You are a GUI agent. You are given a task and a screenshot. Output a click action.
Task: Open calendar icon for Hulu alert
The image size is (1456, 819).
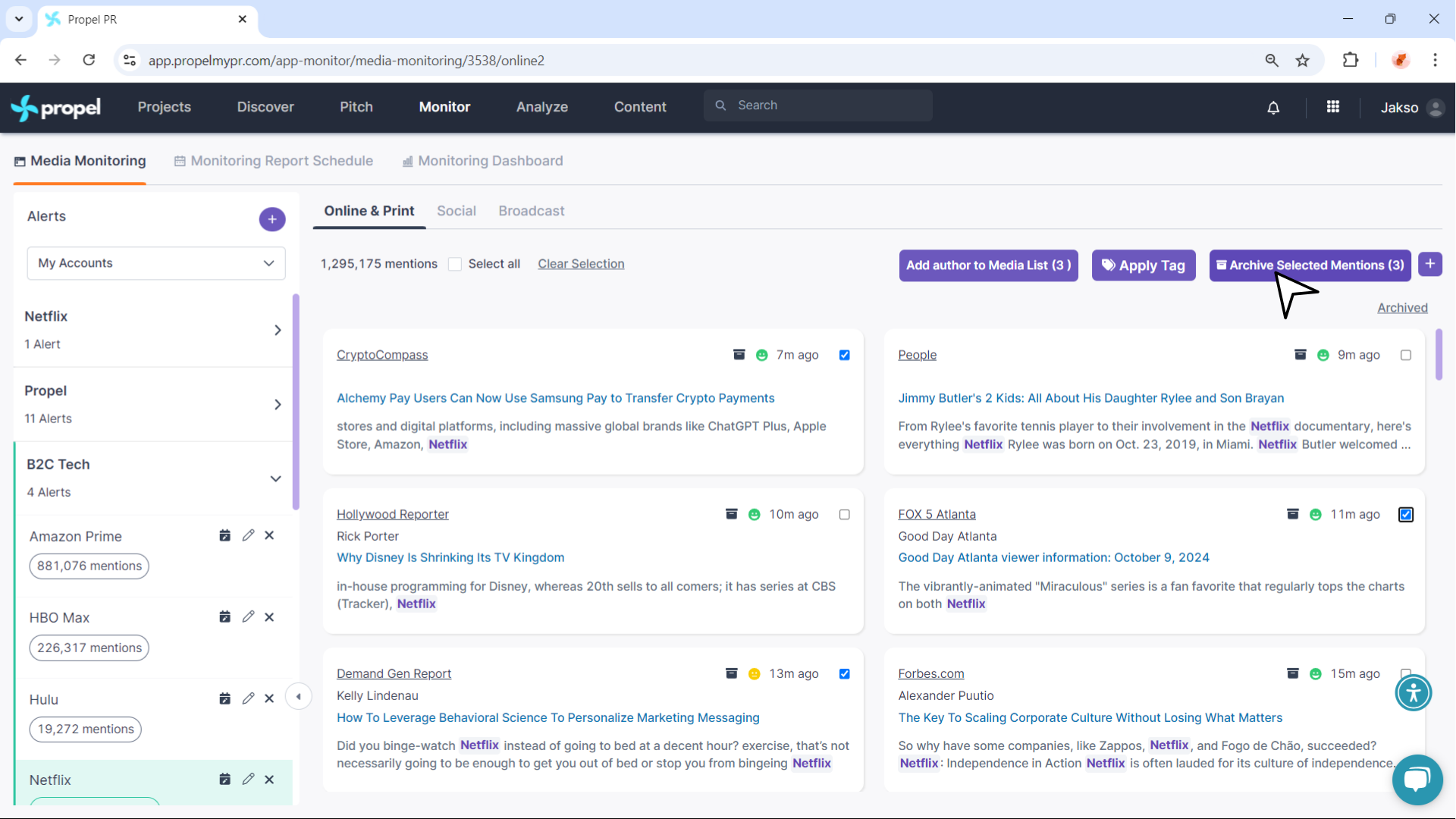tap(224, 698)
